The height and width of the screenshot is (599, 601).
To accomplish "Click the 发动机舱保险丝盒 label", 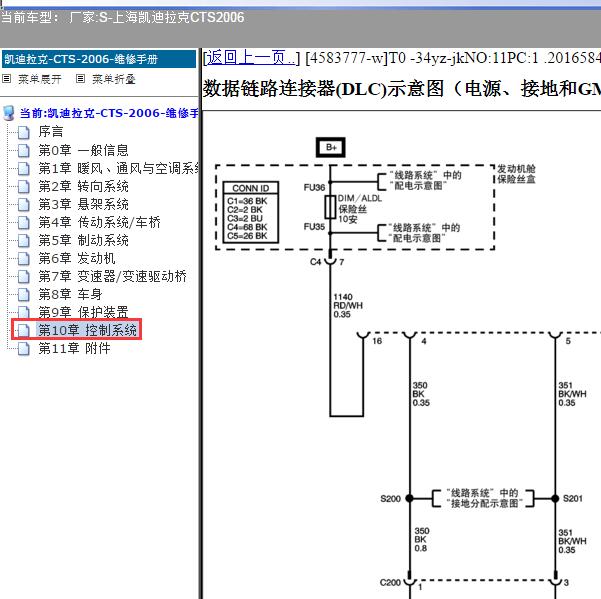I will point(516,174).
